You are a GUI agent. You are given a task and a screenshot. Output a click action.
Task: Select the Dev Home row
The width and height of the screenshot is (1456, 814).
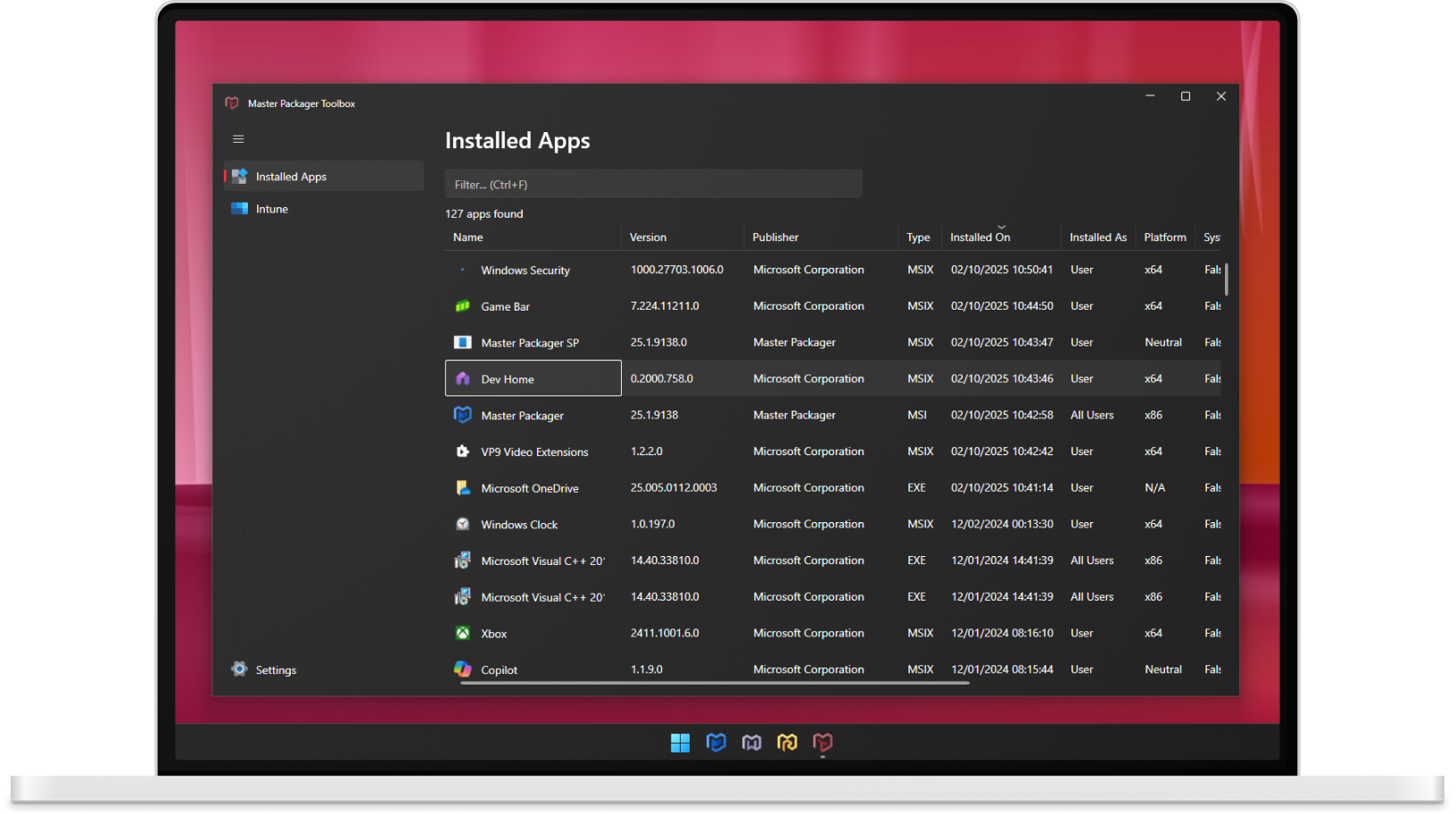click(534, 378)
